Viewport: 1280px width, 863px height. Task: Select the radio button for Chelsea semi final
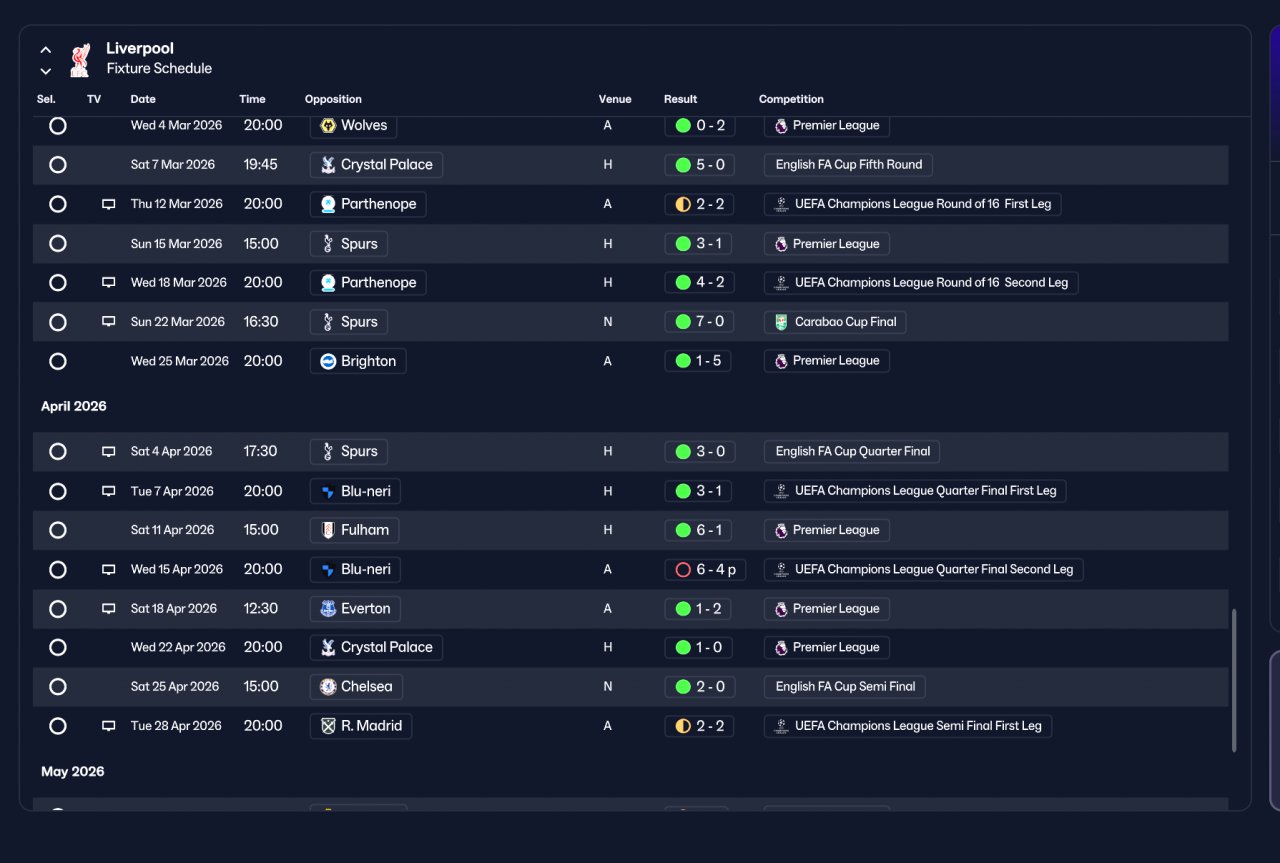click(58, 687)
